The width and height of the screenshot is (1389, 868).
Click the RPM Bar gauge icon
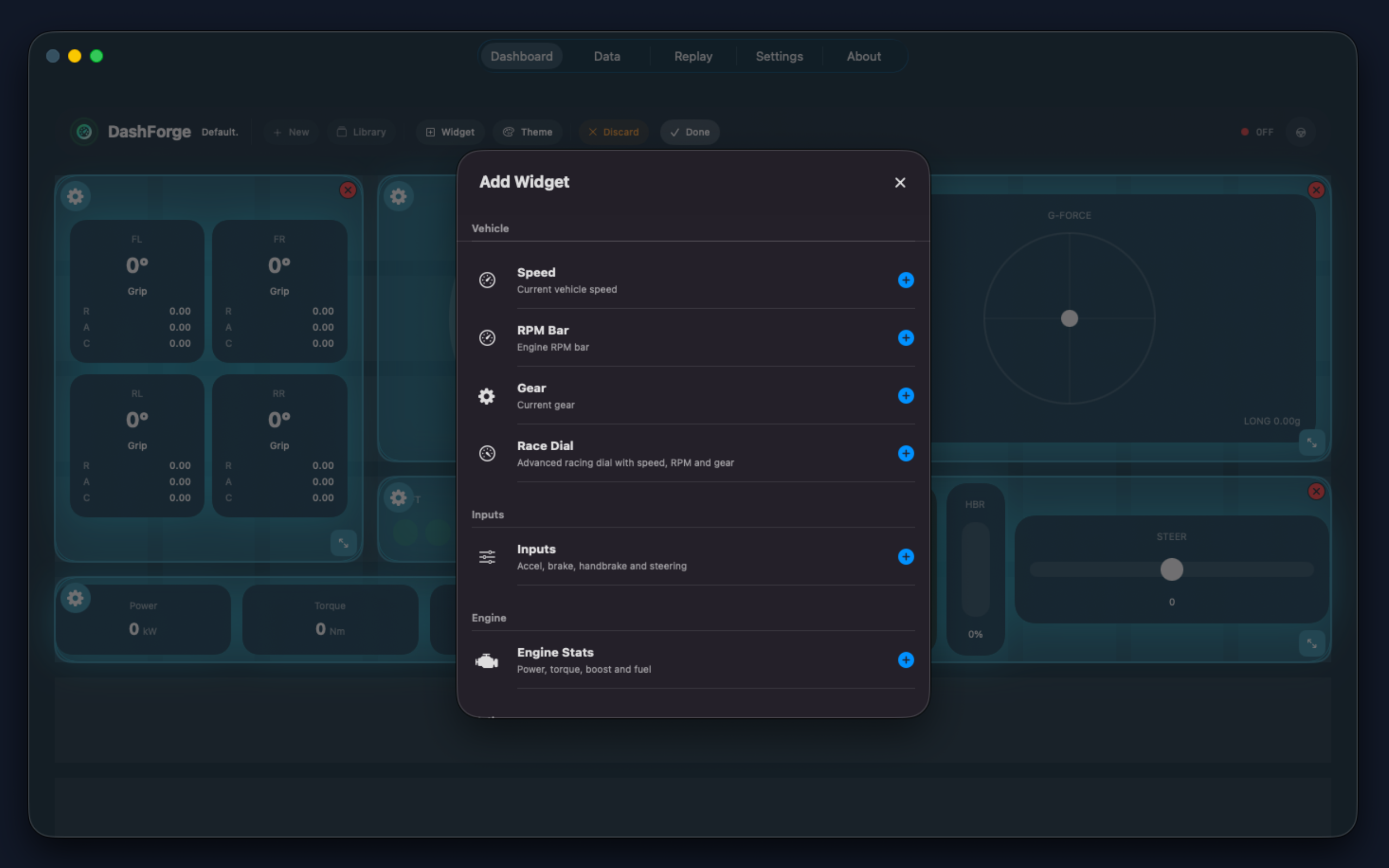pos(487,337)
